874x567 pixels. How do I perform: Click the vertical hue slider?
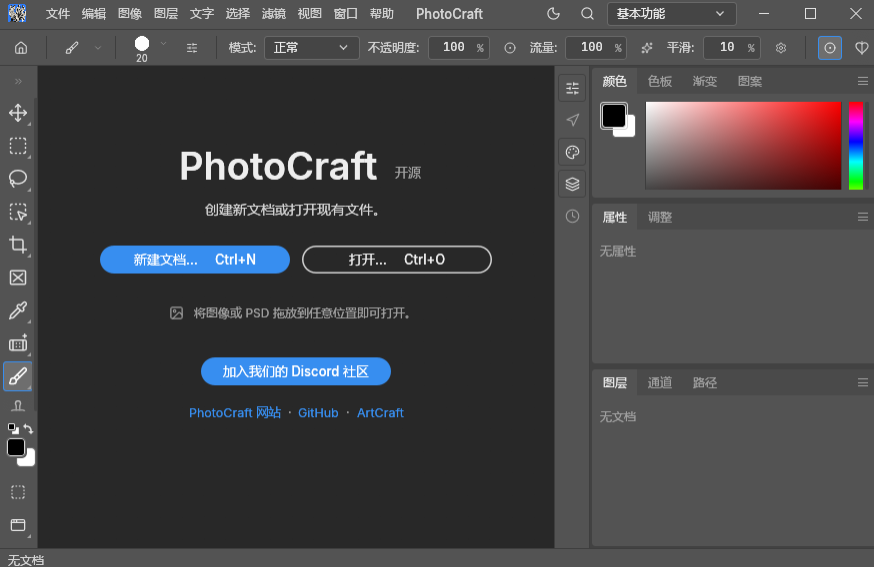click(856, 146)
